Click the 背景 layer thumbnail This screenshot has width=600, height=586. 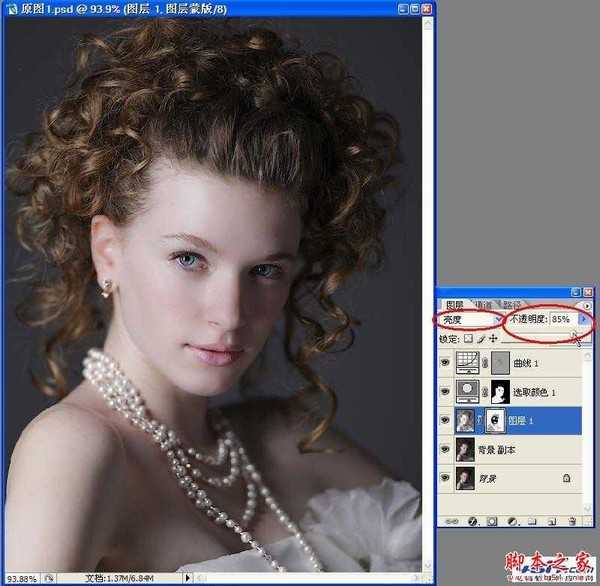[465, 478]
